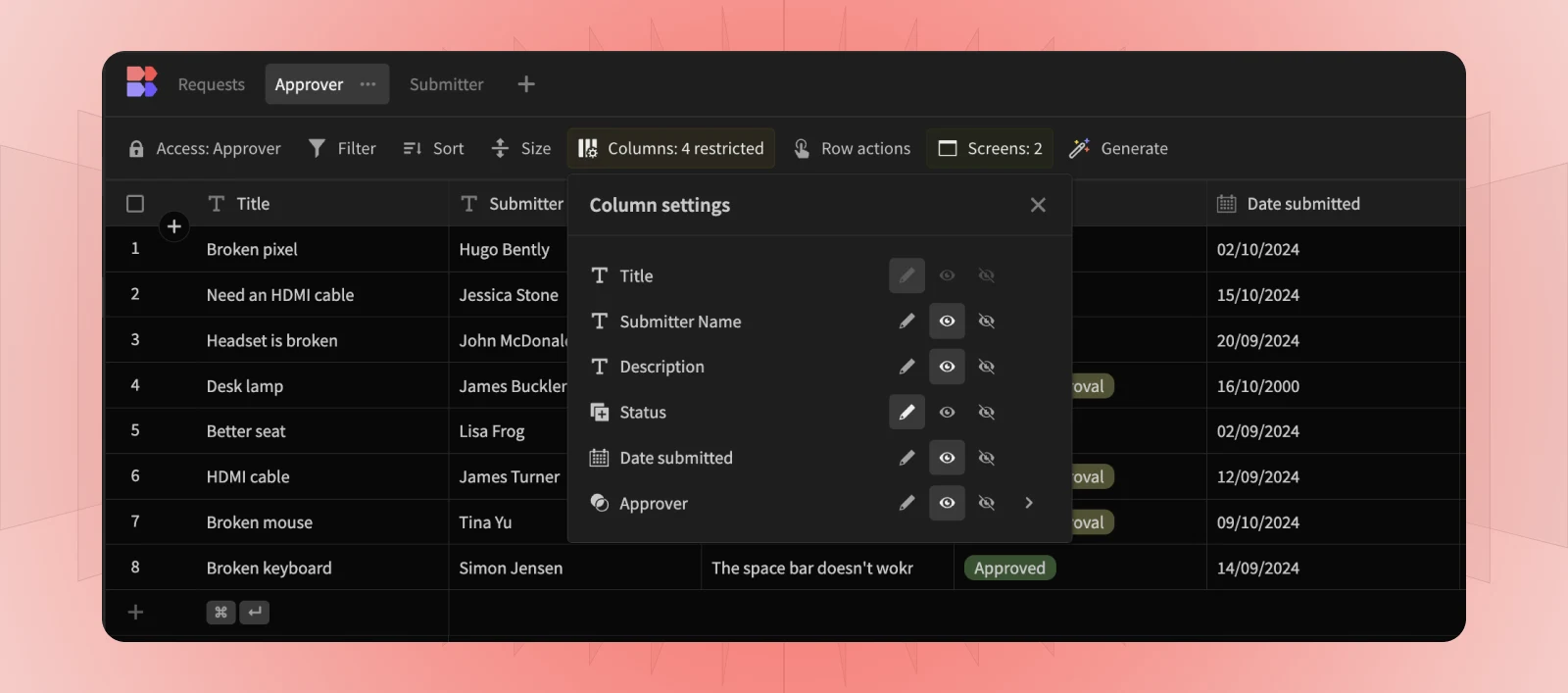This screenshot has height=693, width=1568.
Task: Click the Title column header
Action: click(x=277, y=204)
